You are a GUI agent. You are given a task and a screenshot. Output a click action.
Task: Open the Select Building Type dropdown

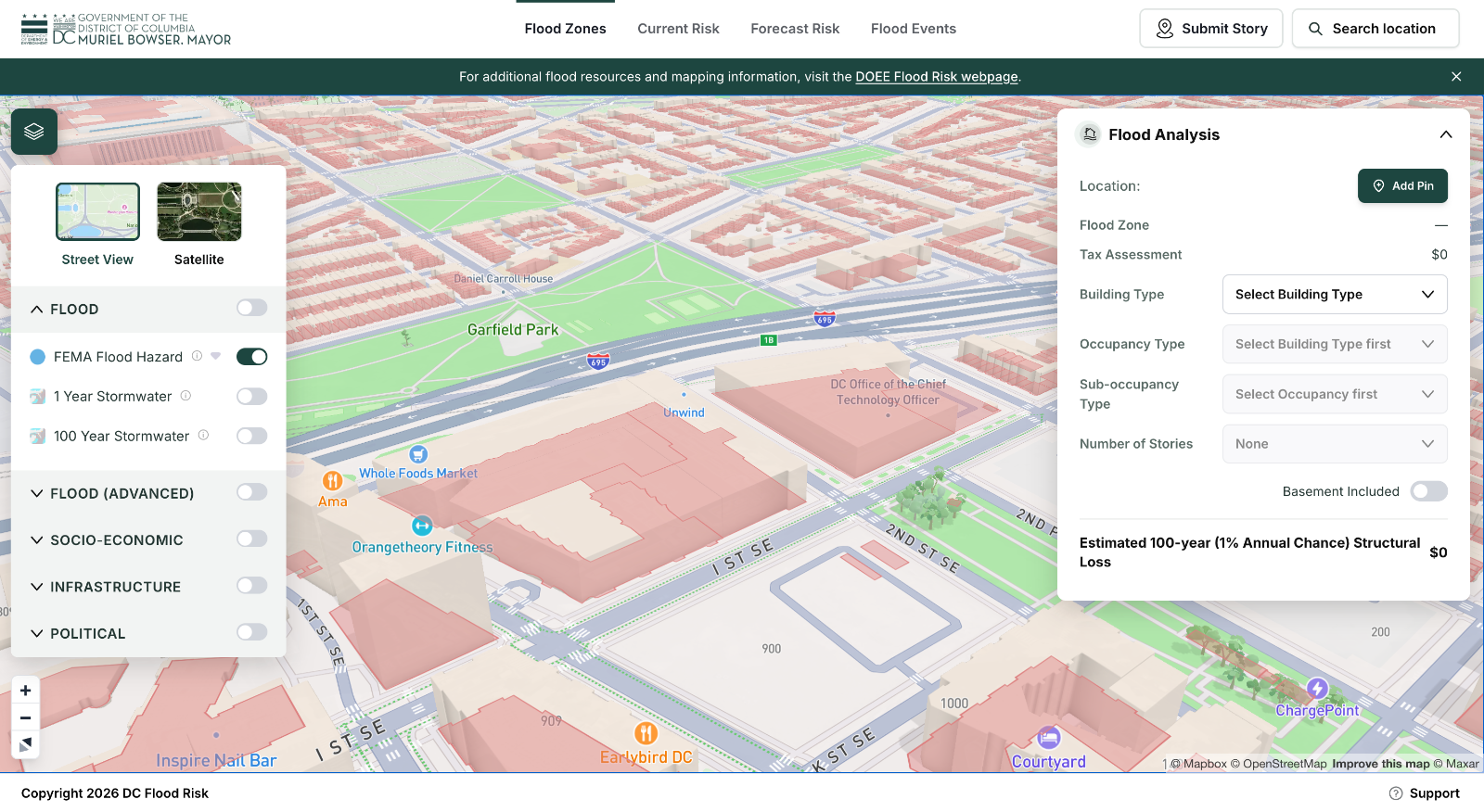pyautogui.click(x=1335, y=295)
